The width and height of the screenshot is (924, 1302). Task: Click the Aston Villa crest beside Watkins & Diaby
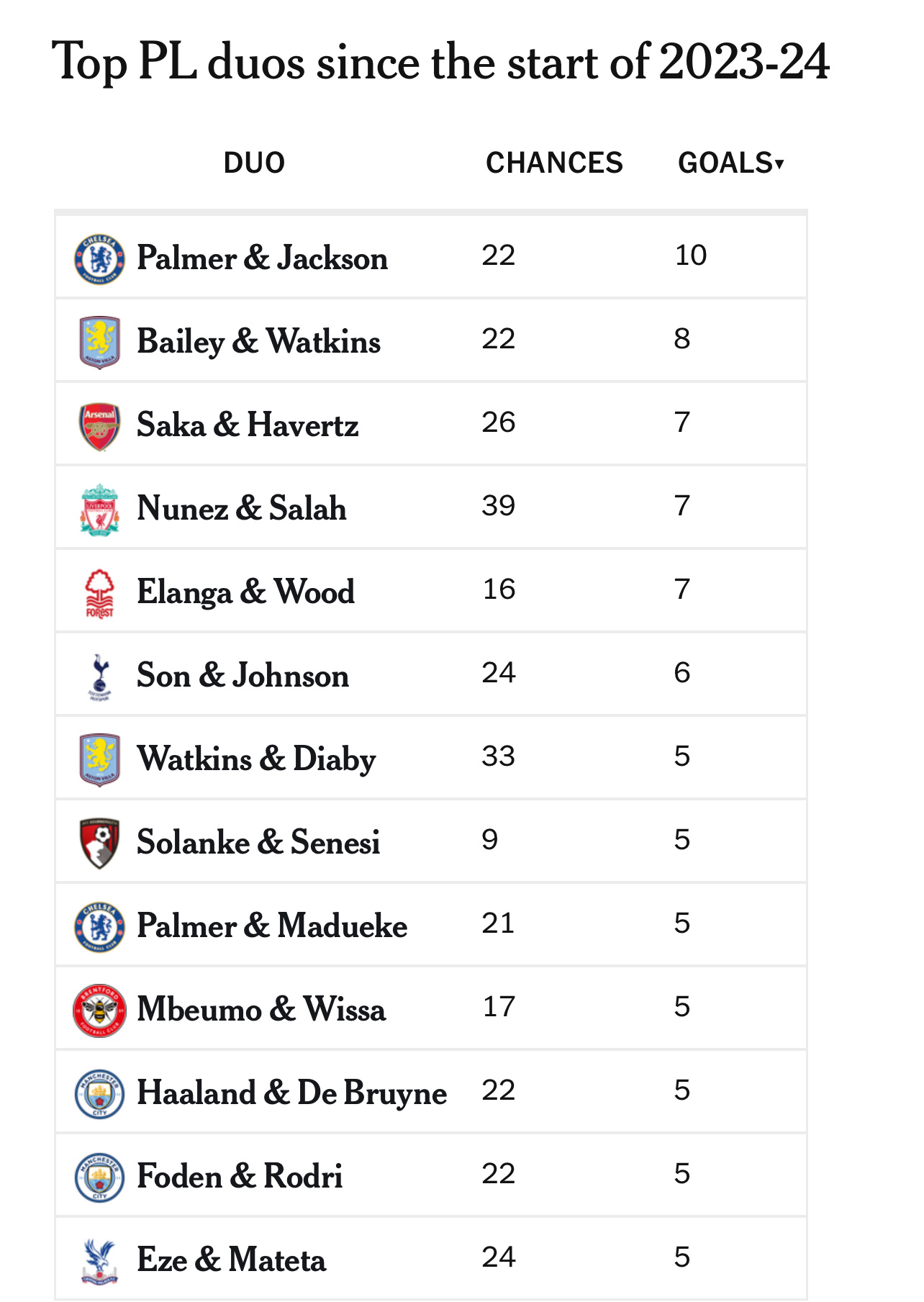(x=99, y=760)
